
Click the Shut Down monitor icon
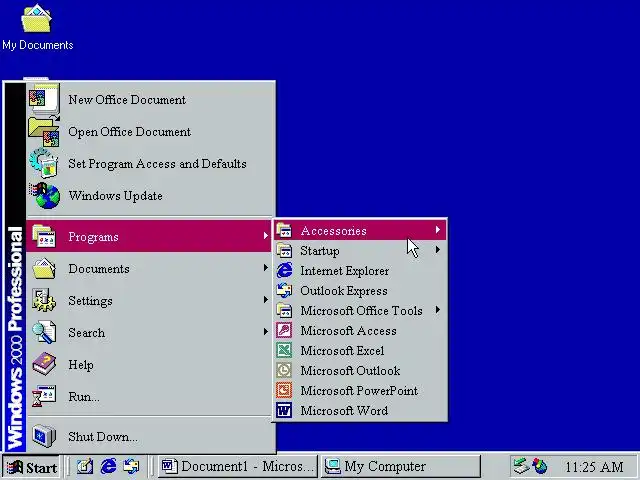[x=44, y=436]
